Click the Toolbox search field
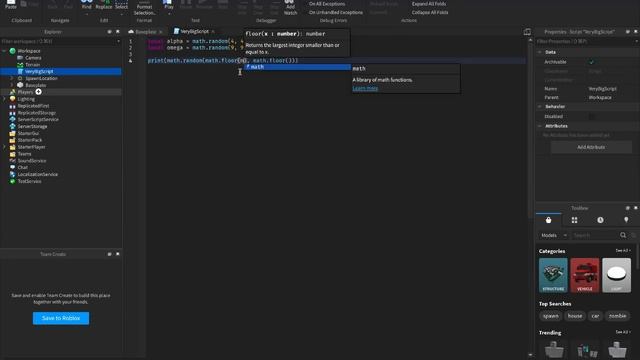The height and width of the screenshot is (360, 640). pyautogui.click(x=594, y=236)
